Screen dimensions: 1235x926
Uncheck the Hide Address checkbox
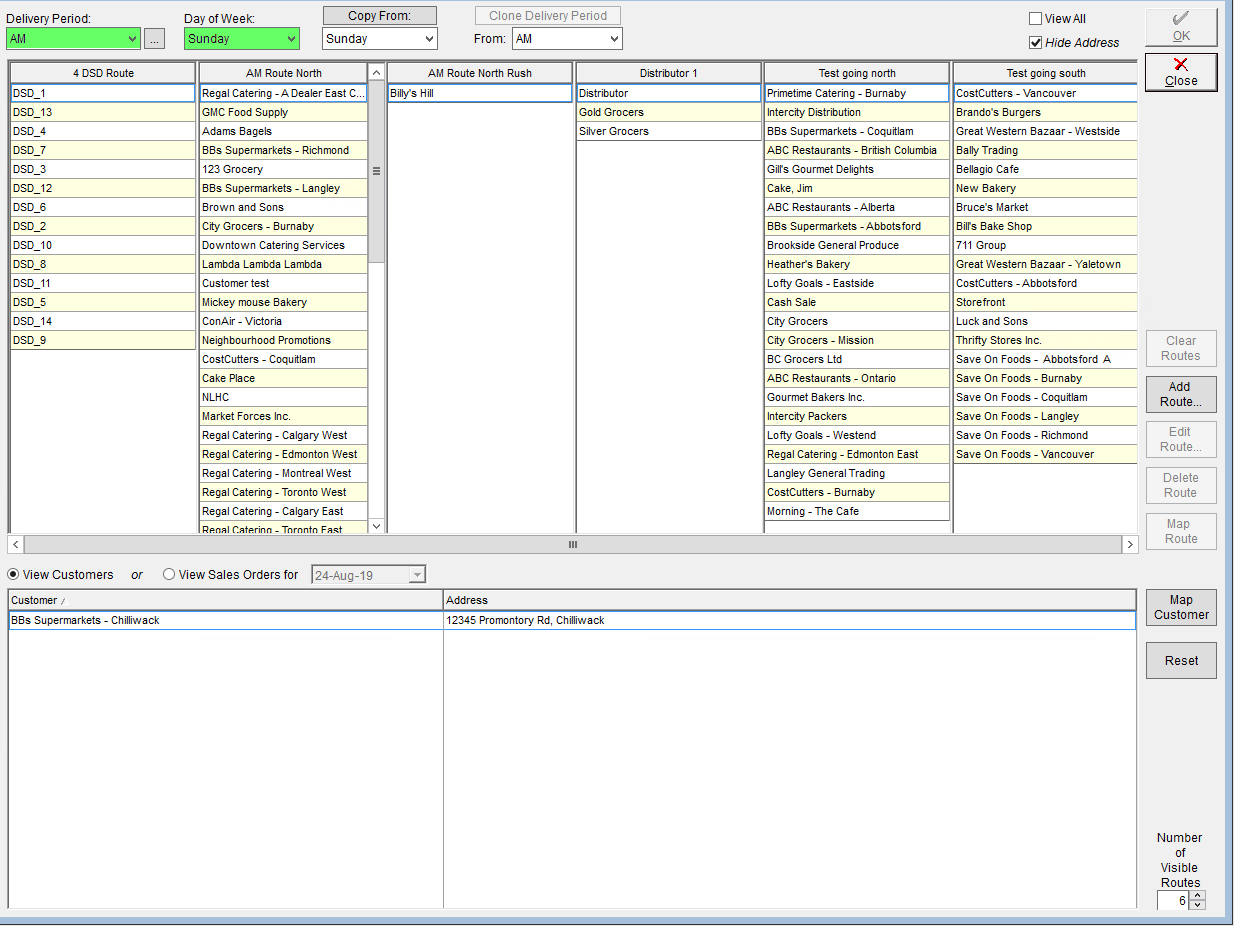tap(1035, 43)
